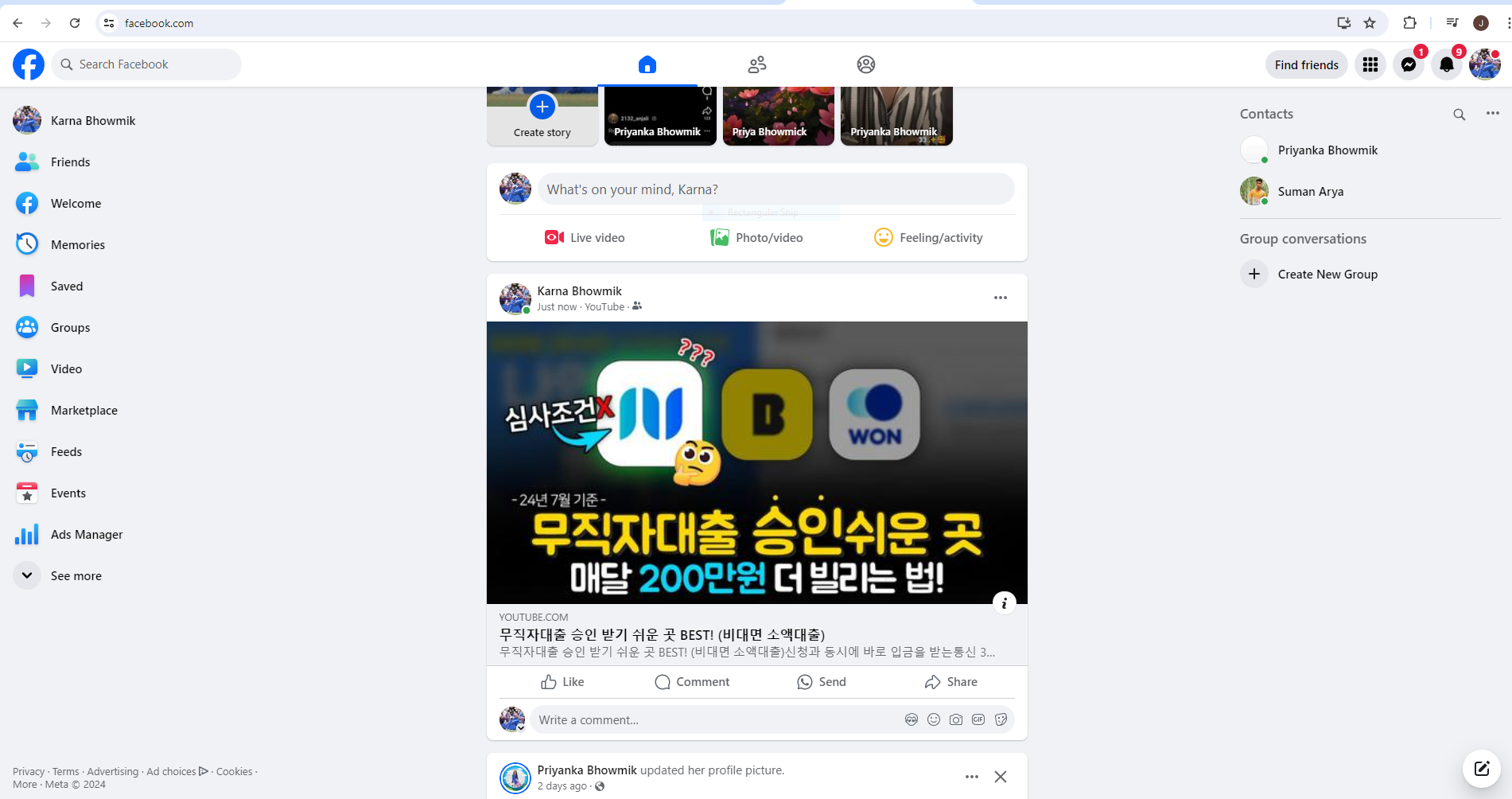This screenshot has width=1512, height=799.
Task: Click the What's on your mind field
Action: coord(776,189)
